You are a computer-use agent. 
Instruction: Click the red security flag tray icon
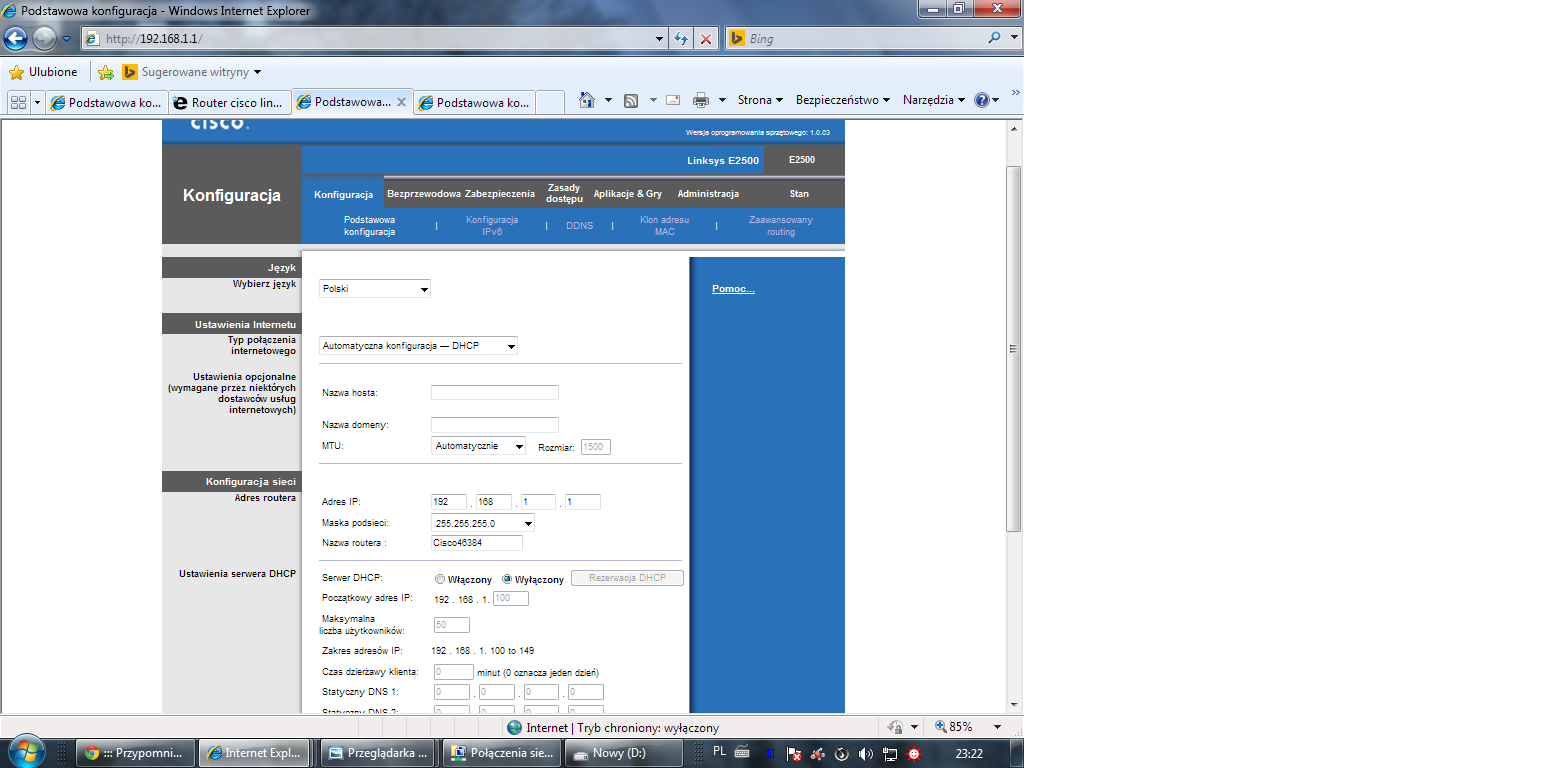click(x=794, y=753)
